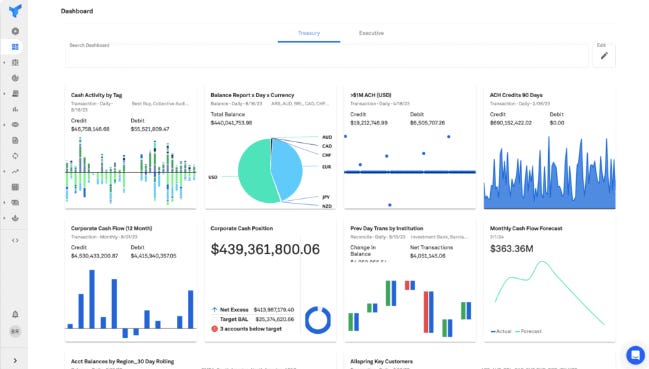Open the trend line icon in the sidebar
649x369 pixels.
[15, 171]
